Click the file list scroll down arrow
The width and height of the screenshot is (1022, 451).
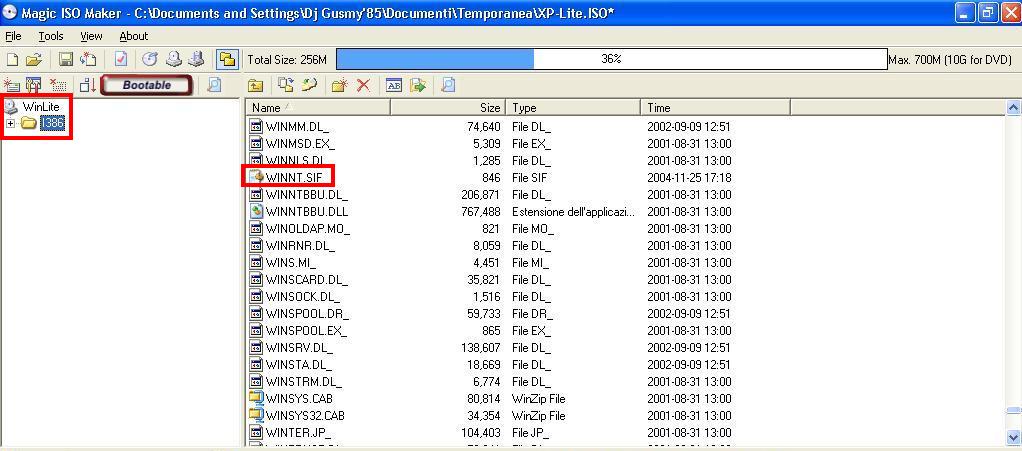(x=1014, y=436)
